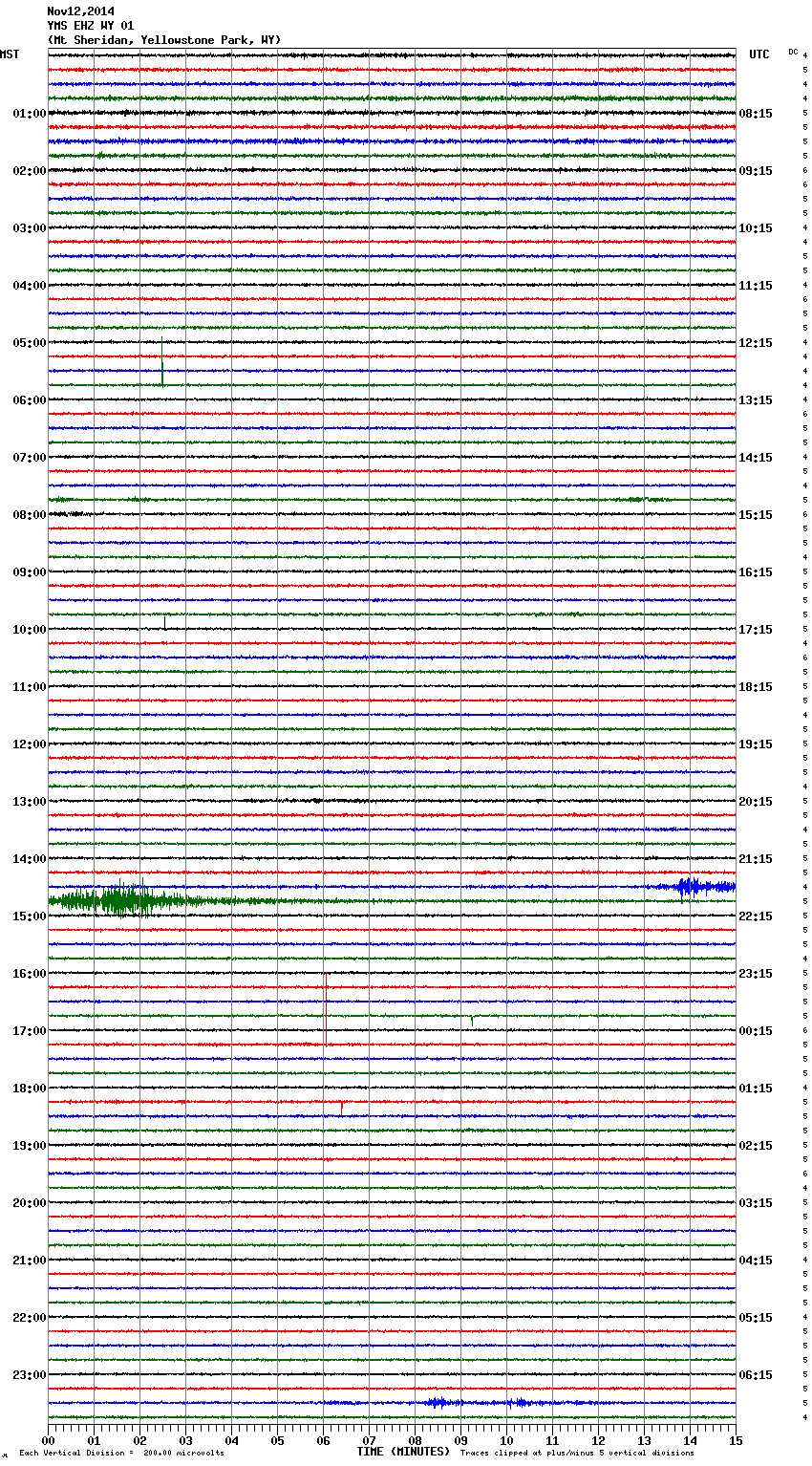
Task: Click the 04:15 UTC time label
Action: coord(756,1261)
